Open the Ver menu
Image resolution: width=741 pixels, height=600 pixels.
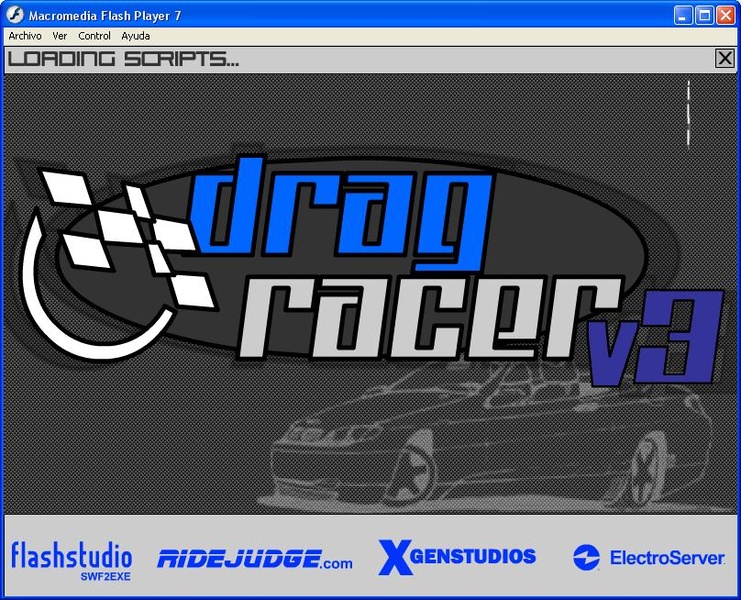pyautogui.click(x=60, y=36)
